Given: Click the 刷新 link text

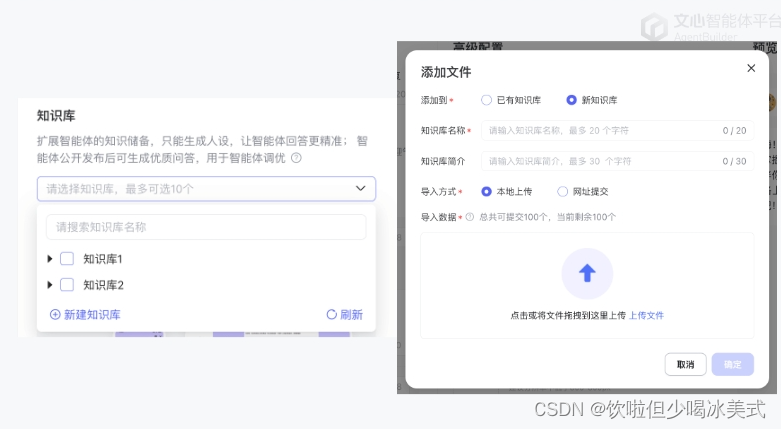Looking at the screenshot, I should coord(351,314).
